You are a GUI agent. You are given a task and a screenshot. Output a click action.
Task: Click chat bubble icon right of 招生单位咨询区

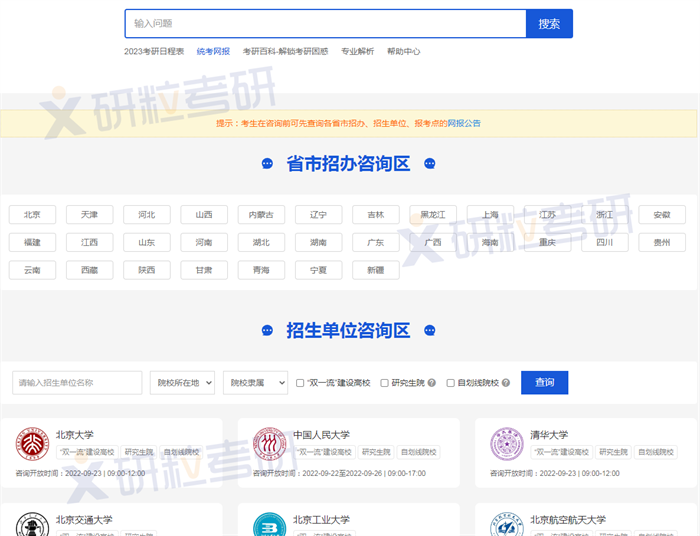[x=430, y=331]
